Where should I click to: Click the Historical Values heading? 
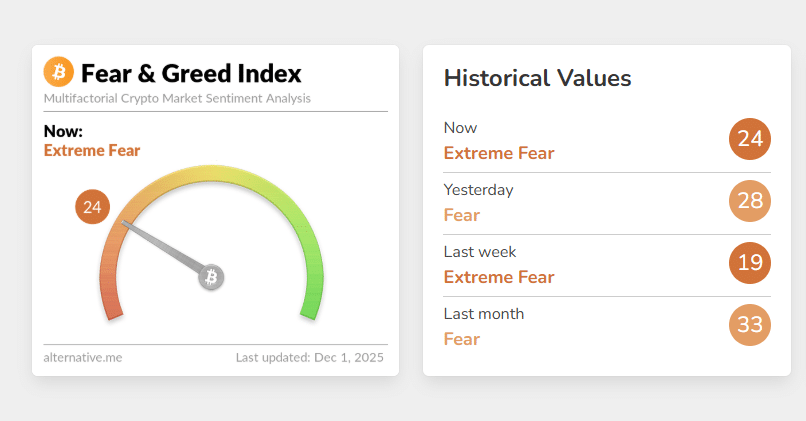tap(537, 78)
